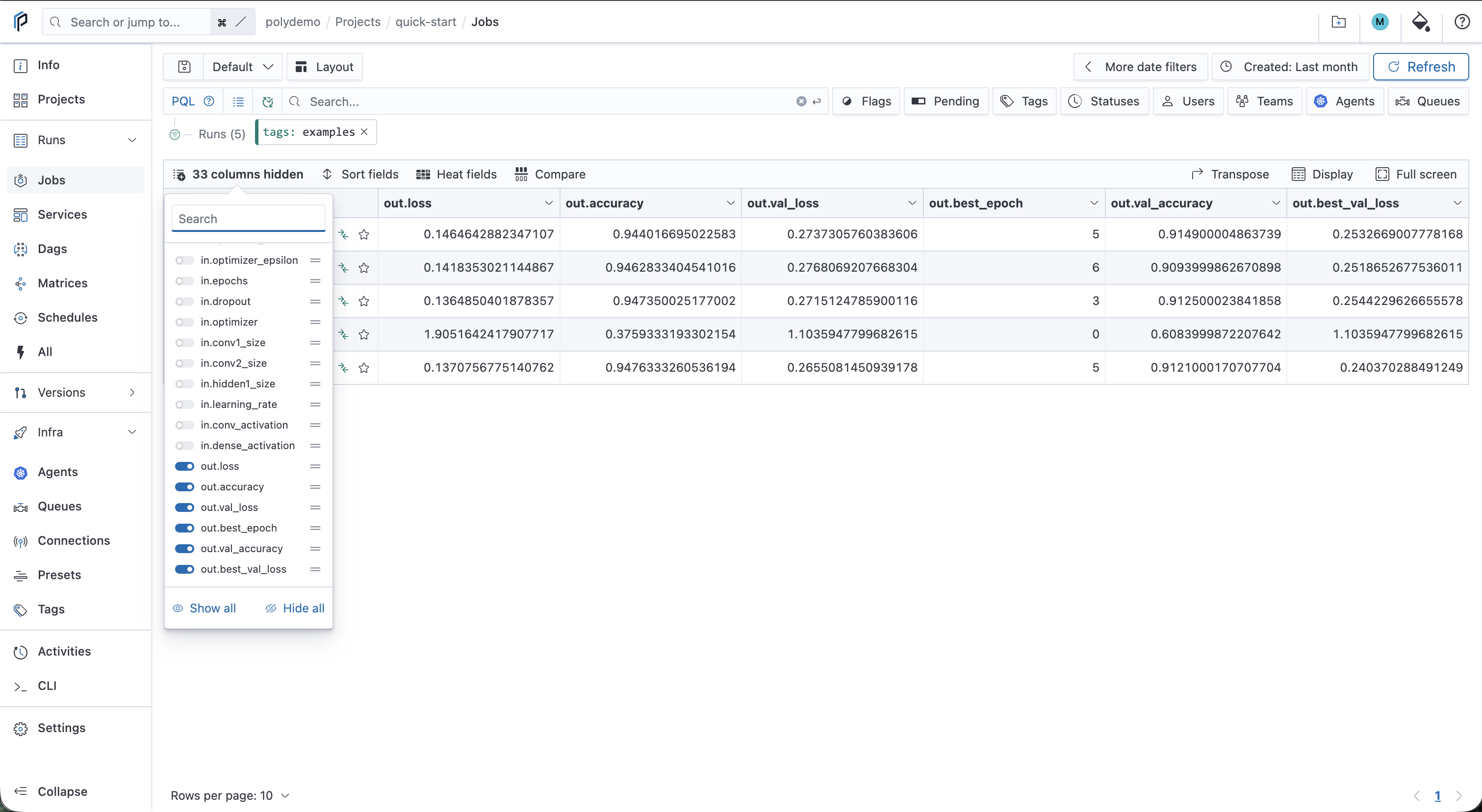Screen dimensions: 1482x812
Task: Click the save view icon
Action: 184,67
